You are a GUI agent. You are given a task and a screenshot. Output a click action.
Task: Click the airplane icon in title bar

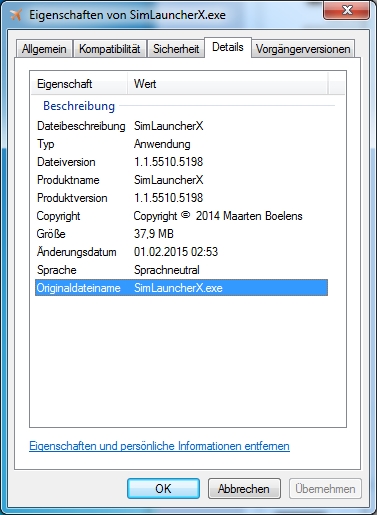tap(16, 15)
